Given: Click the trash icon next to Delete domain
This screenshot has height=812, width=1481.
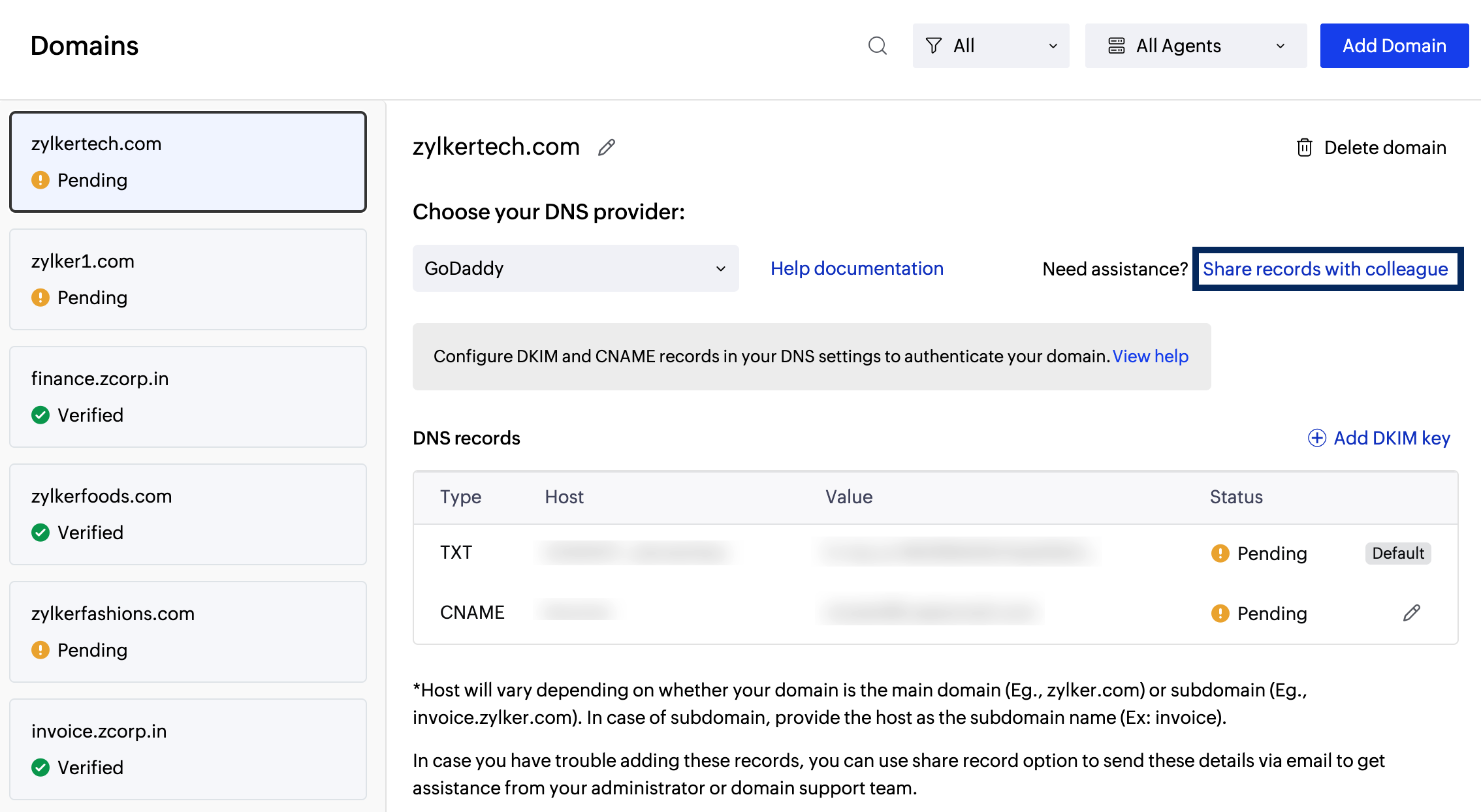Looking at the screenshot, I should click(x=1304, y=148).
